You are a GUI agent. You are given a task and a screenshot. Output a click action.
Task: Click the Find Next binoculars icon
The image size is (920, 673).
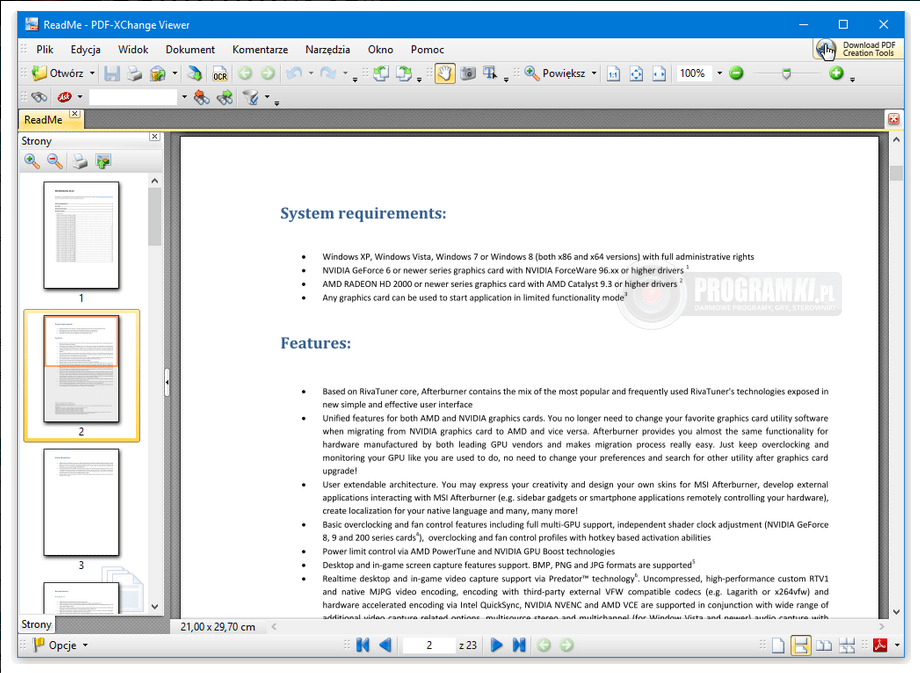point(224,97)
